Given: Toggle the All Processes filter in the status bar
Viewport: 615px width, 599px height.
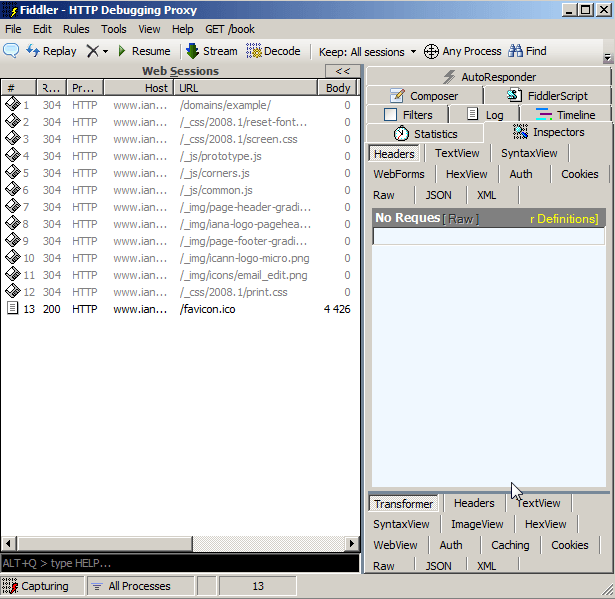Looking at the screenshot, I should click(x=130, y=586).
